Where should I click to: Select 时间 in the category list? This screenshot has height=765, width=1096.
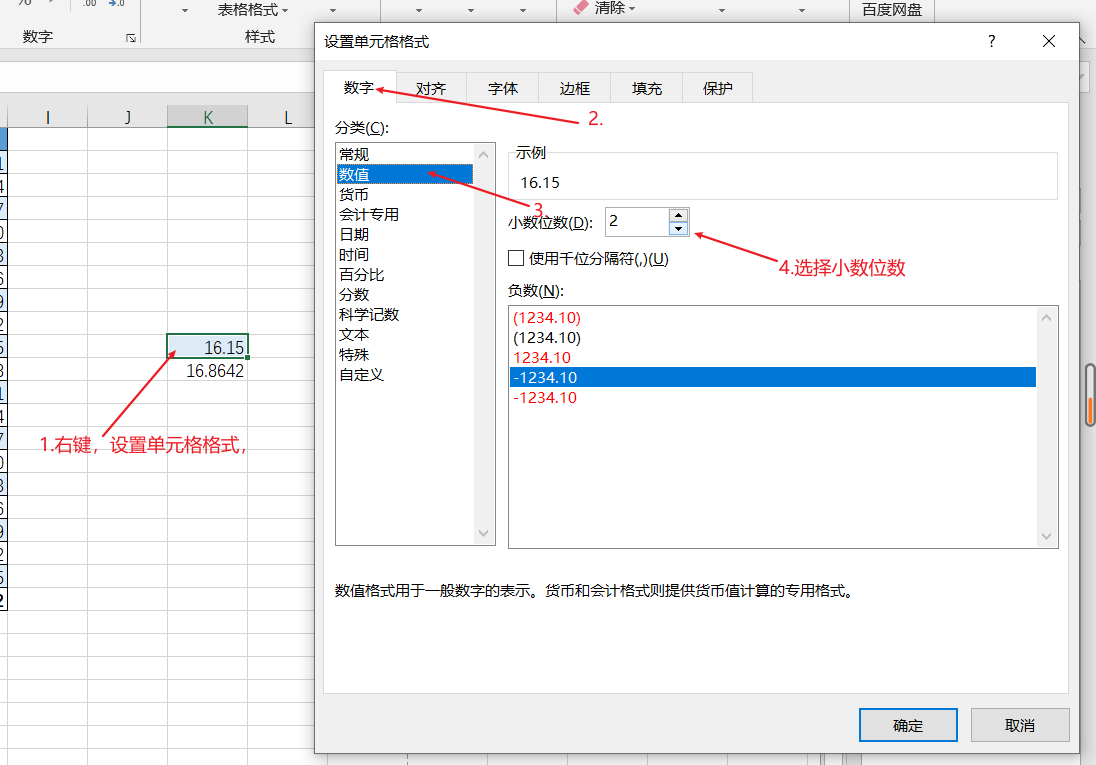(405, 255)
